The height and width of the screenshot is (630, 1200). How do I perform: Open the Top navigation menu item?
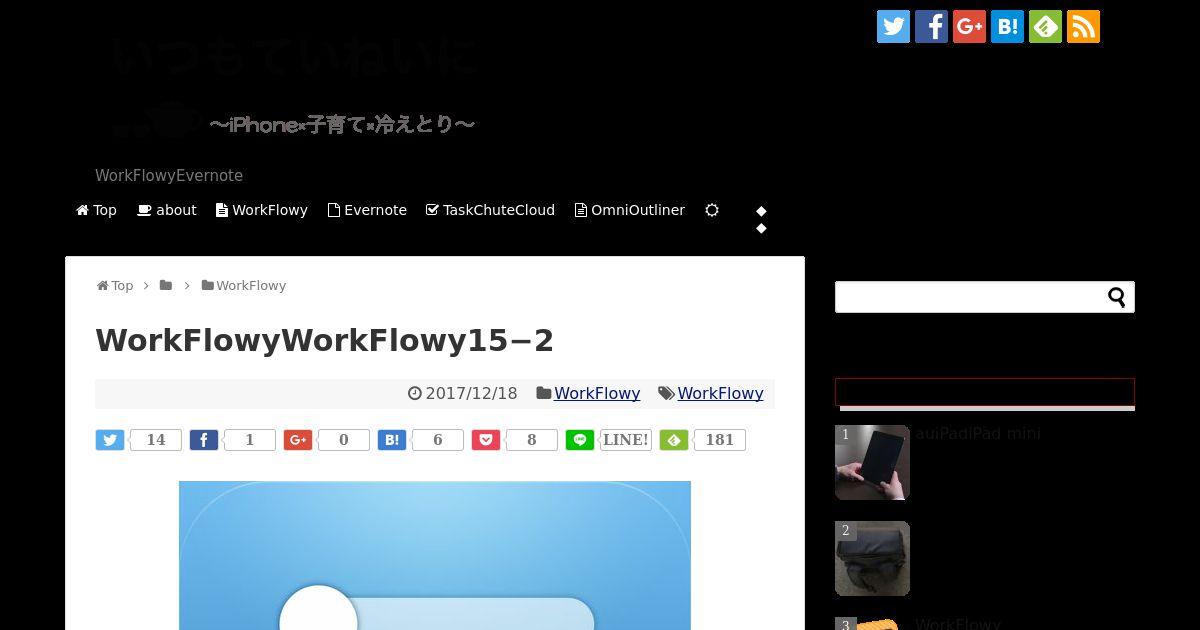(96, 210)
